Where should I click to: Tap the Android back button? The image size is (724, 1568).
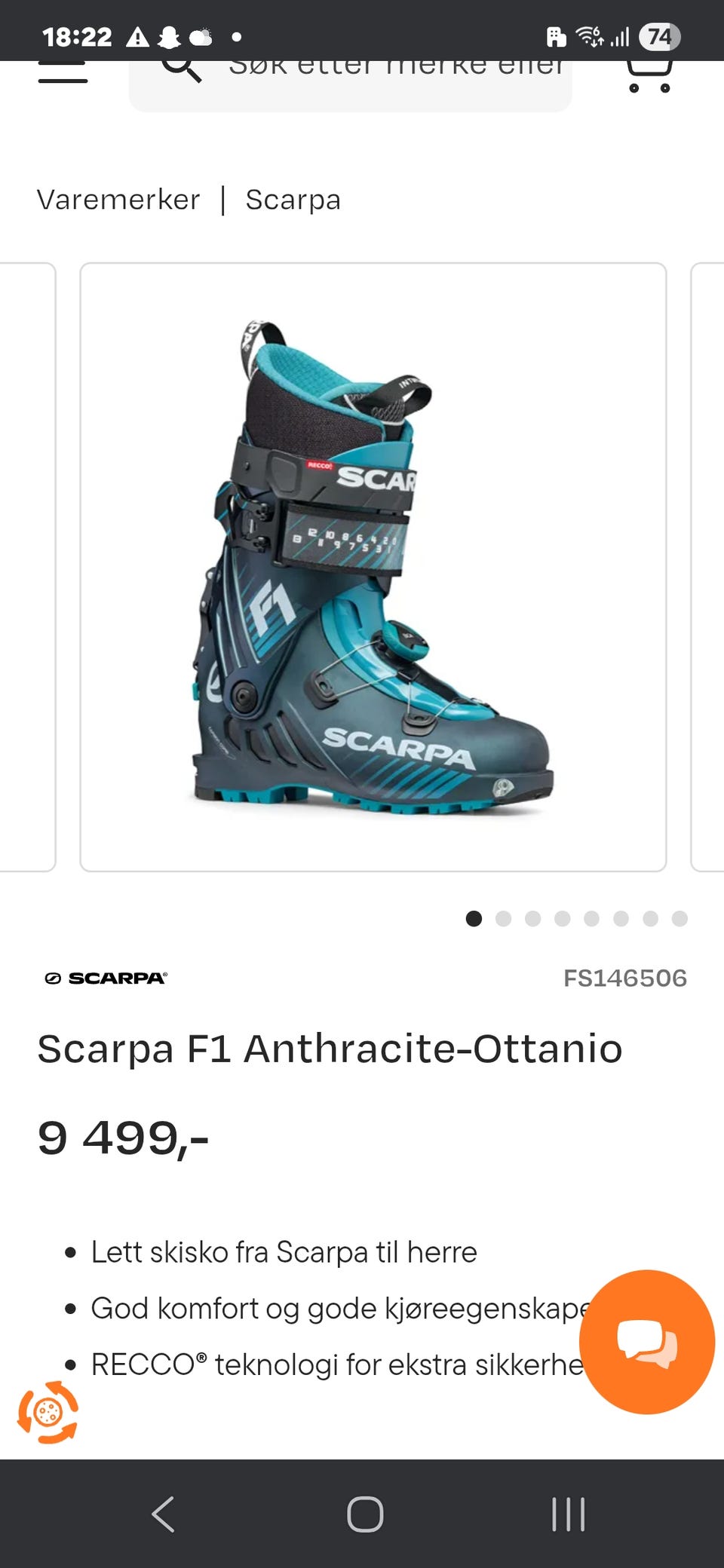[164, 1514]
